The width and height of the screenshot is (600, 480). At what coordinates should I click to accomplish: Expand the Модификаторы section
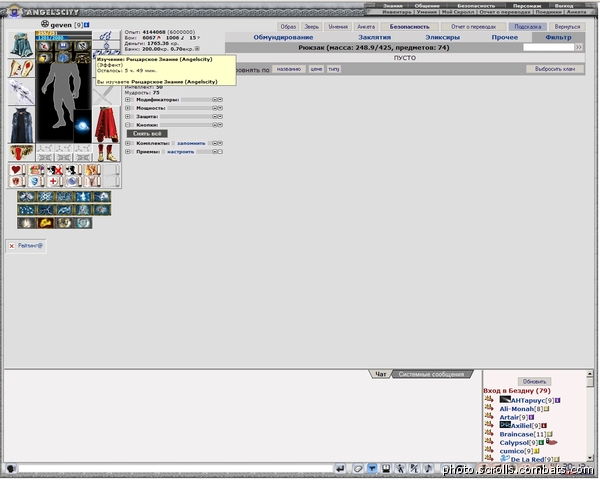[x=128, y=100]
